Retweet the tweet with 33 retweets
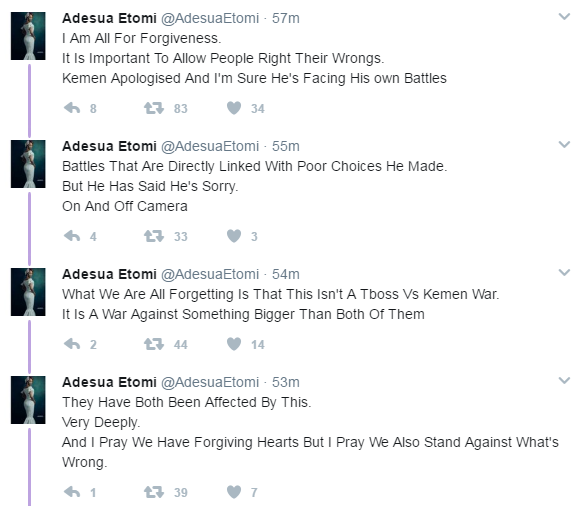This screenshot has width=580, height=506. point(154,236)
